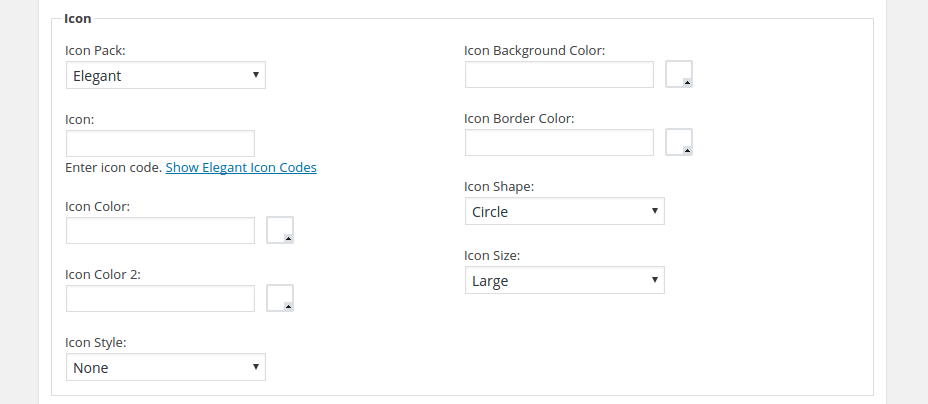Screen dimensions: 928x404
Task: Click the Icon Border Color text field
Action: coord(559,142)
